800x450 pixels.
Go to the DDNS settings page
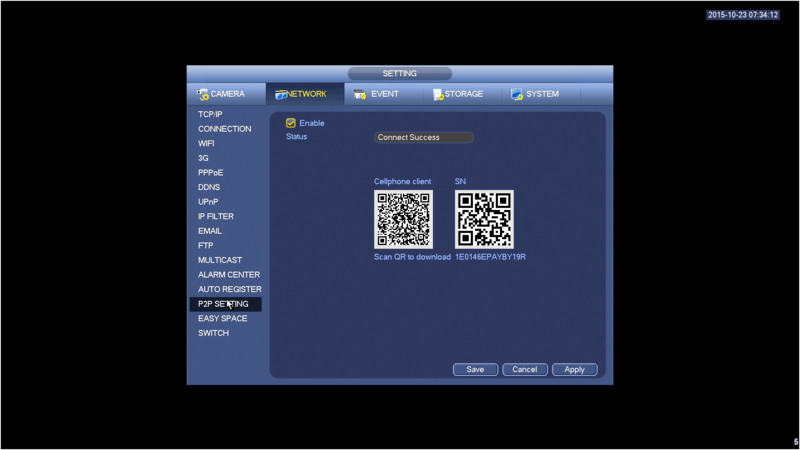(209, 187)
